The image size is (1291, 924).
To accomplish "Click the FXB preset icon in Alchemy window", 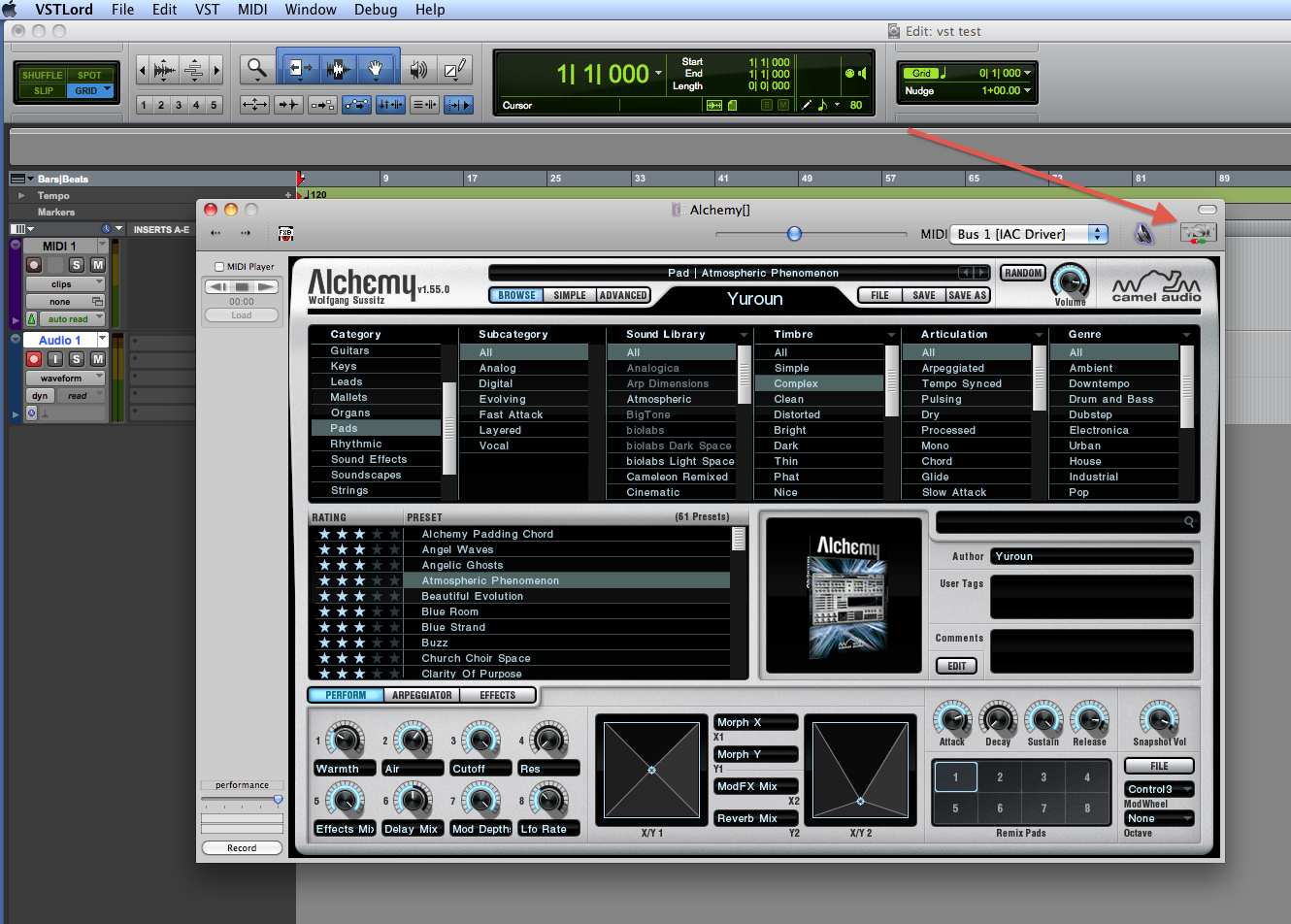I will (285, 233).
